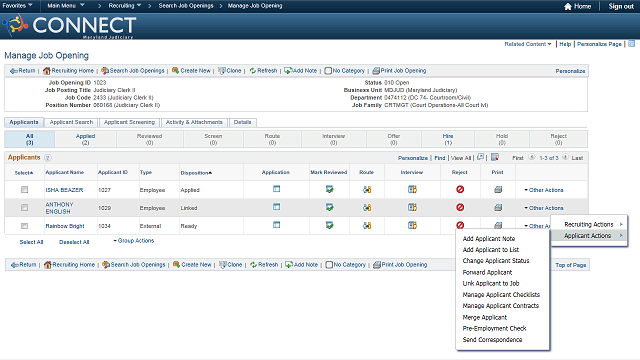The image size is (640, 360).
Task: Go to next applicants page arrow
Action: pos(565,157)
